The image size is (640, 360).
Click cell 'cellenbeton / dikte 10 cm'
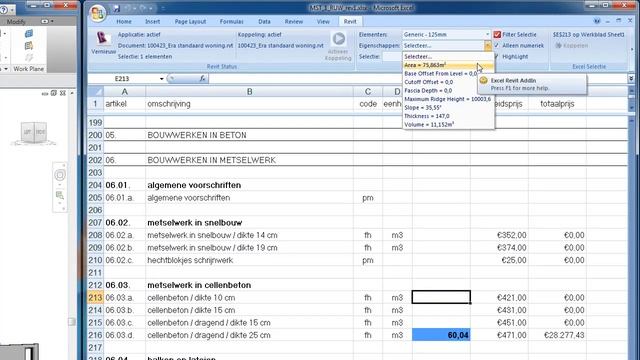249,298
